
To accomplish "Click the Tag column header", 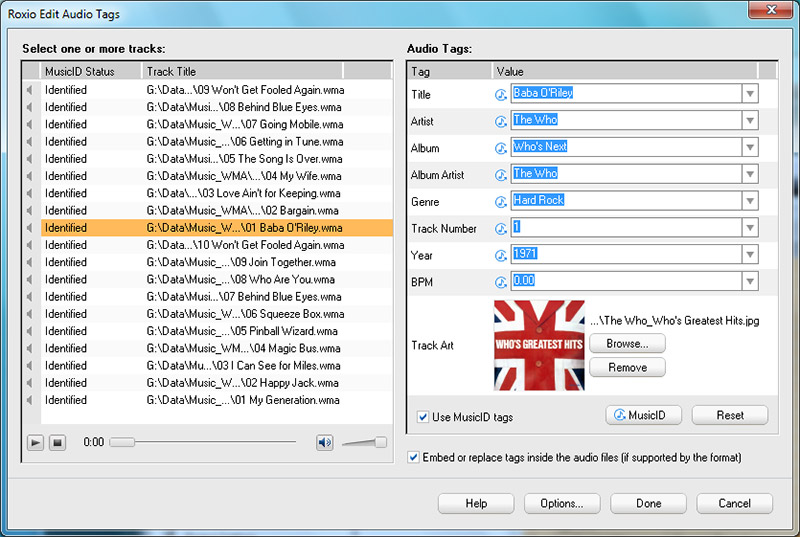I will click(x=450, y=71).
